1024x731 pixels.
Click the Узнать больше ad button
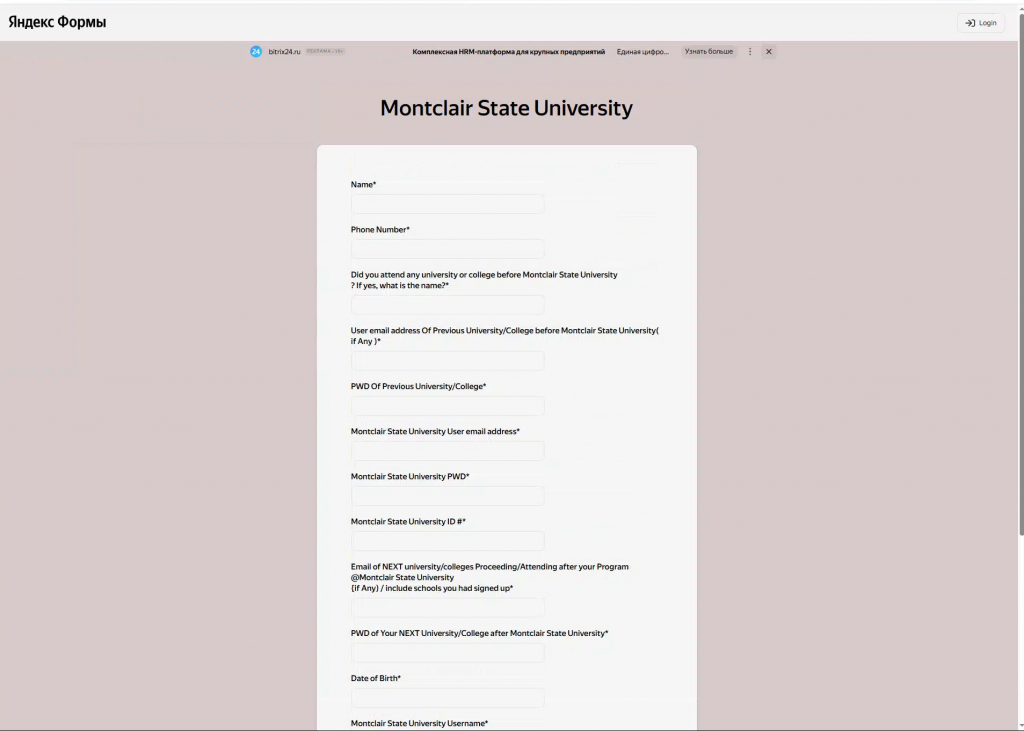point(708,51)
